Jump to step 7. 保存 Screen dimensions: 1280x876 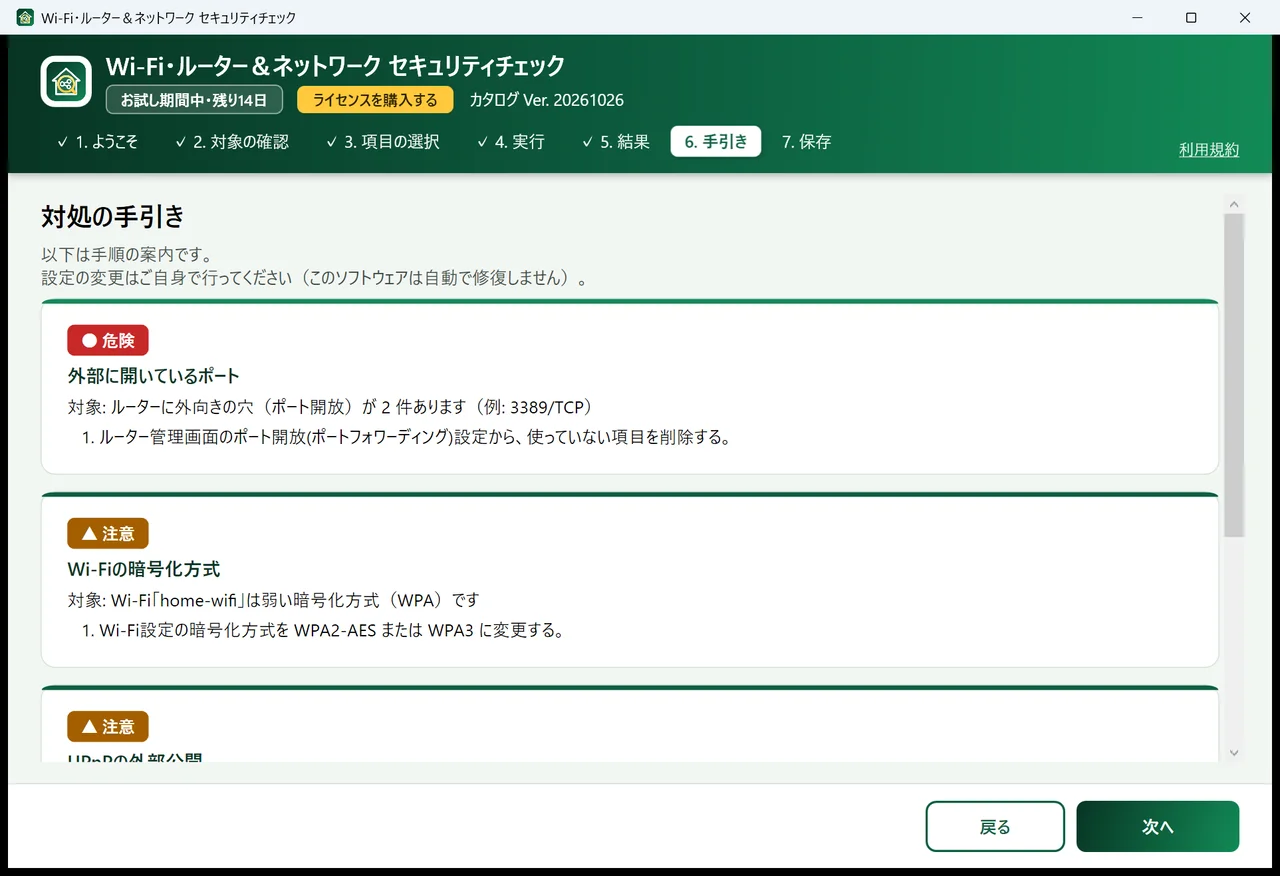click(x=807, y=142)
